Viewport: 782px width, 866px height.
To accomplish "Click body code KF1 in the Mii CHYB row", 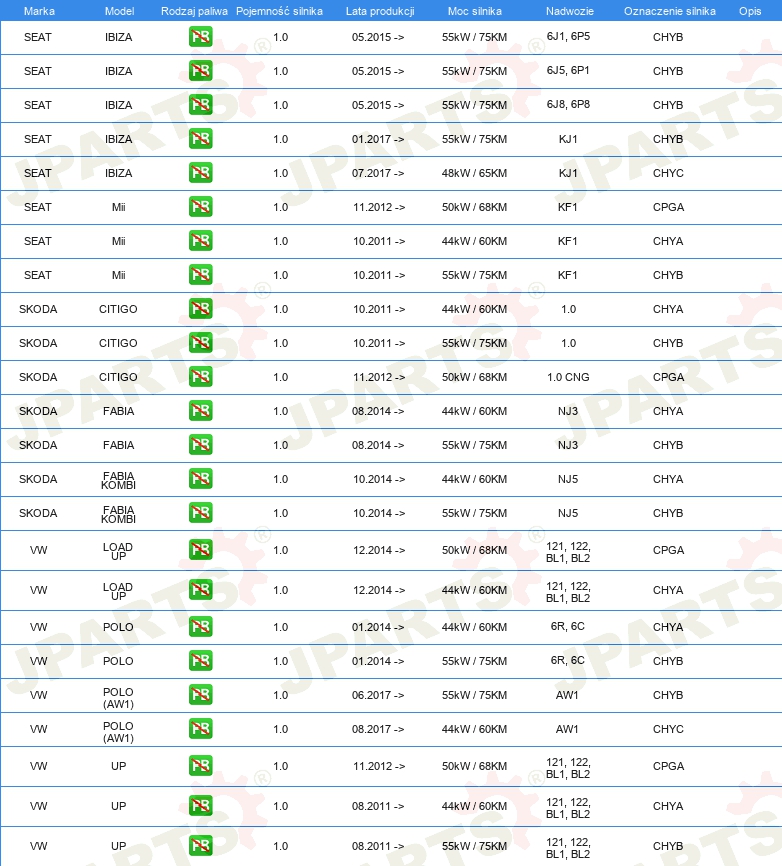I will click(x=568, y=274).
